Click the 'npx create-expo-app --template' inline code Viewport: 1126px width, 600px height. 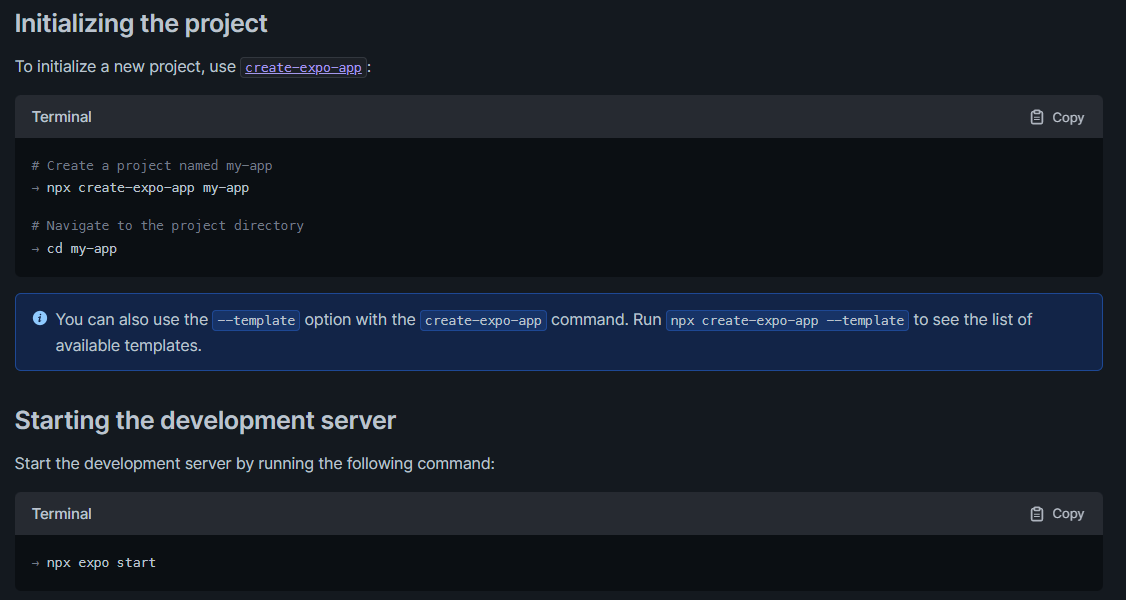point(787,320)
